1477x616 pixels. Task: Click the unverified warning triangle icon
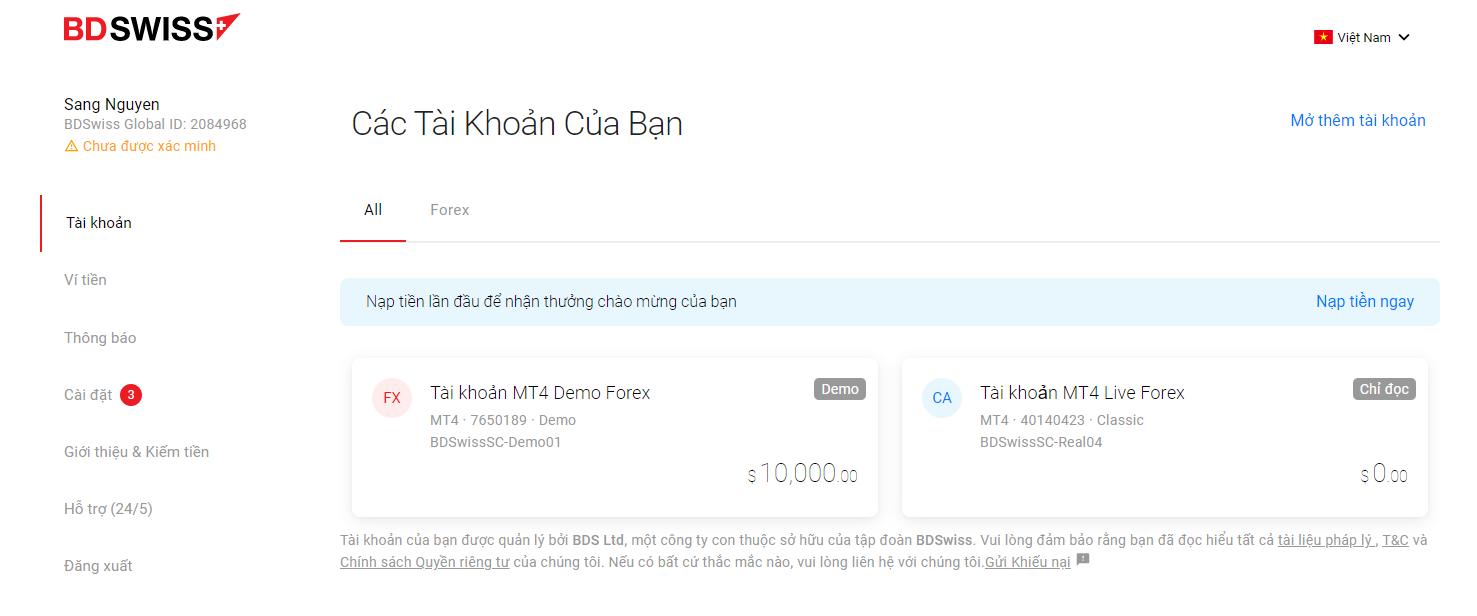(x=71, y=146)
